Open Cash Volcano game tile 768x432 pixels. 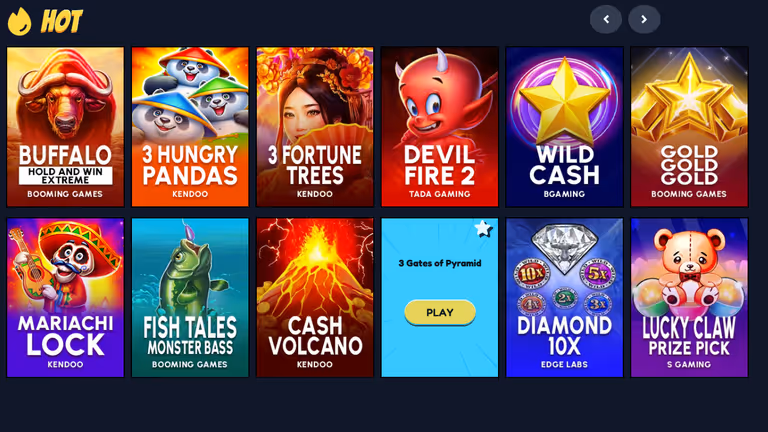315,298
